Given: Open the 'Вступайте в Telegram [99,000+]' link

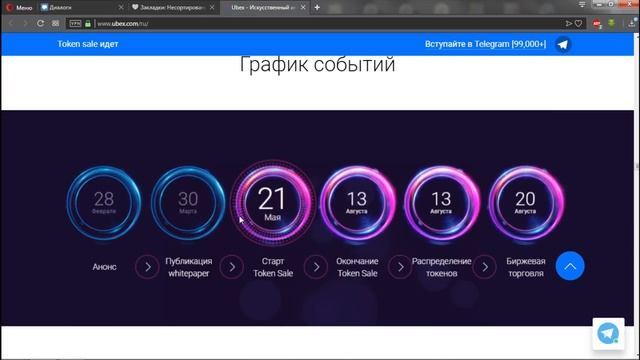Looking at the screenshot, I should tap(485, 44).
